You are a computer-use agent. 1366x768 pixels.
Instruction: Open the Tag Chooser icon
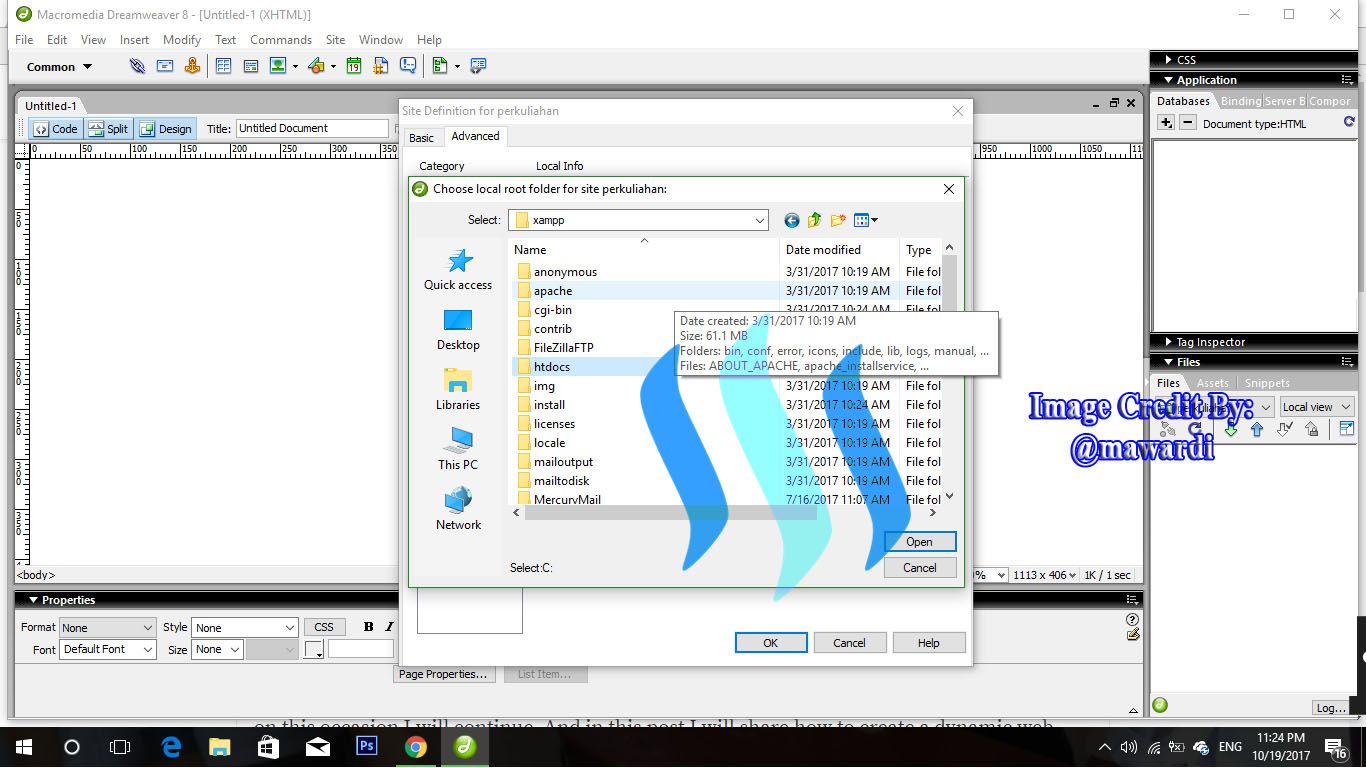point(478,66)
